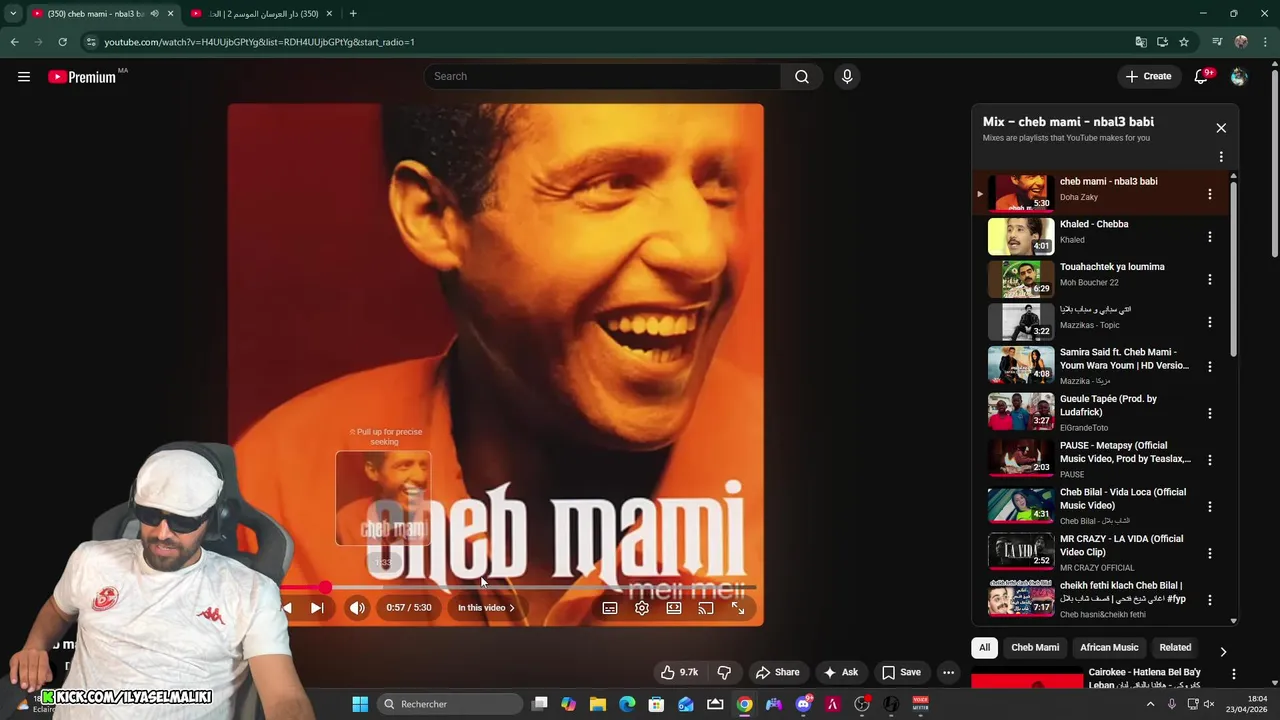This screenshot has height=720, width=1280.
Task: Open options for 'cheb mami - nbal3 babi' item
Action: coord(1210,194)
